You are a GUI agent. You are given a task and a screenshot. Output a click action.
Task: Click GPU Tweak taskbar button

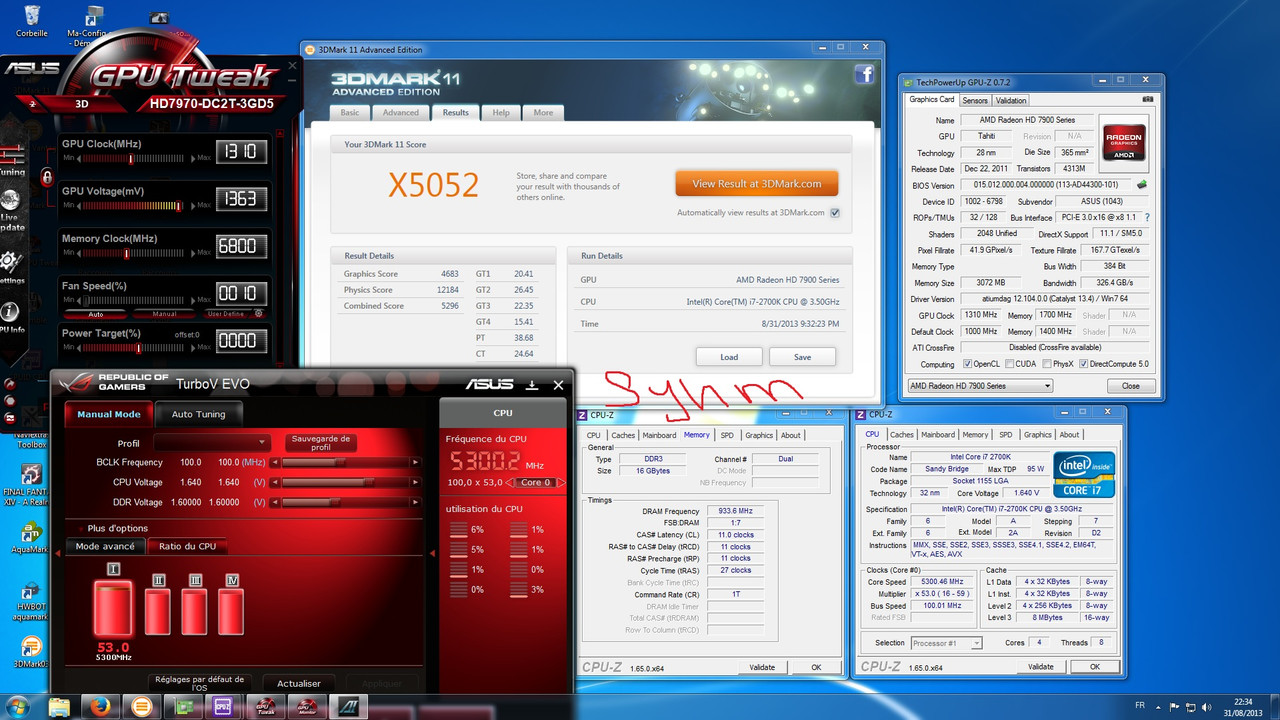(x=266, y=707)
